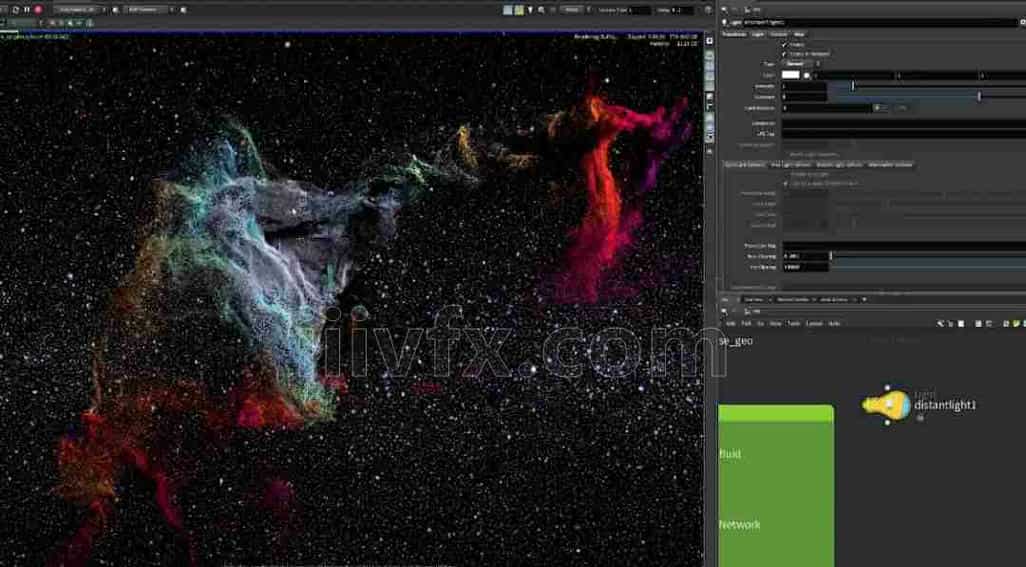
Task: Click the wrench icon in network editor toolbar
Action: point(940,323)
